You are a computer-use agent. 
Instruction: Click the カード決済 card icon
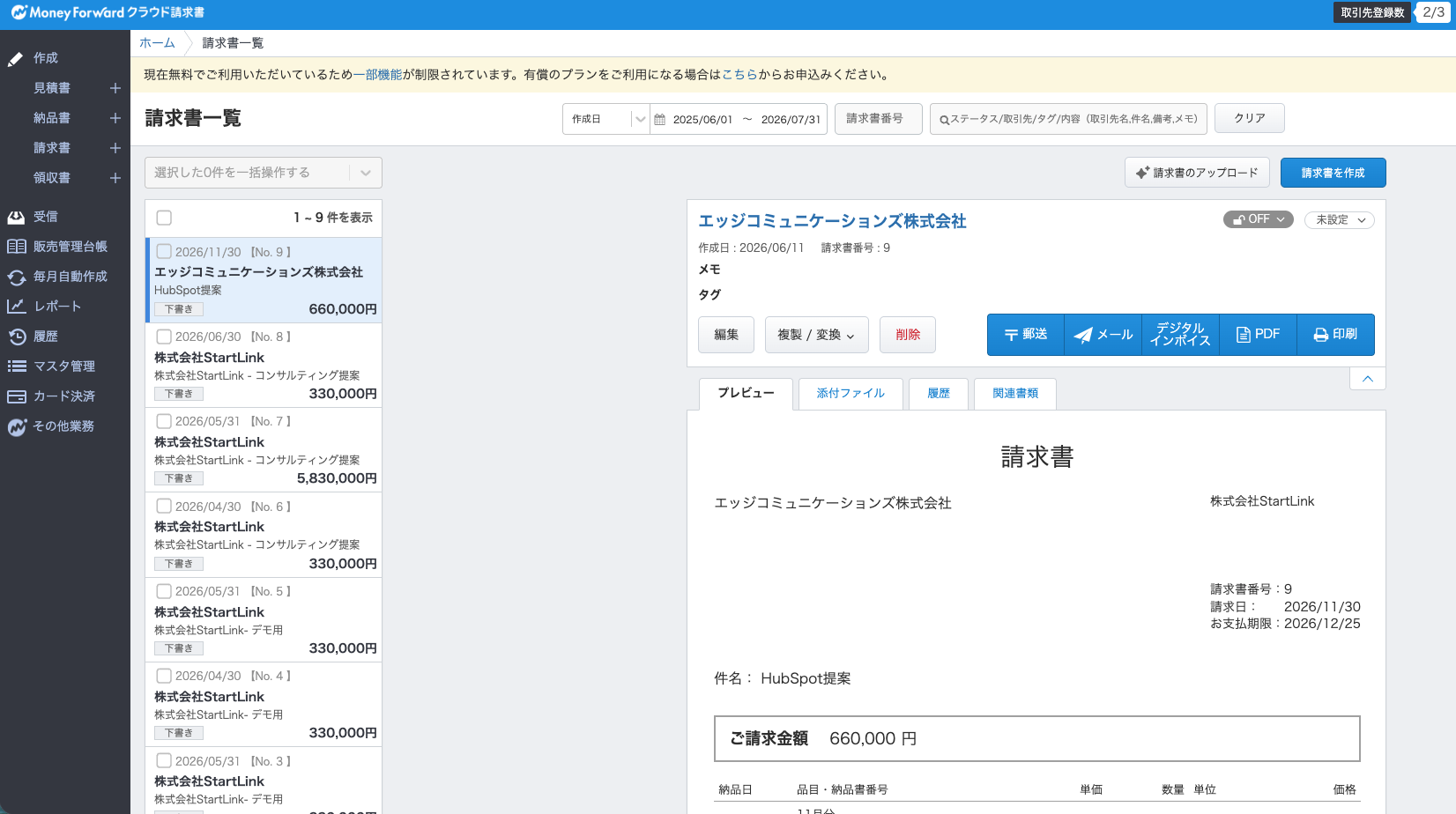point(16,396)
